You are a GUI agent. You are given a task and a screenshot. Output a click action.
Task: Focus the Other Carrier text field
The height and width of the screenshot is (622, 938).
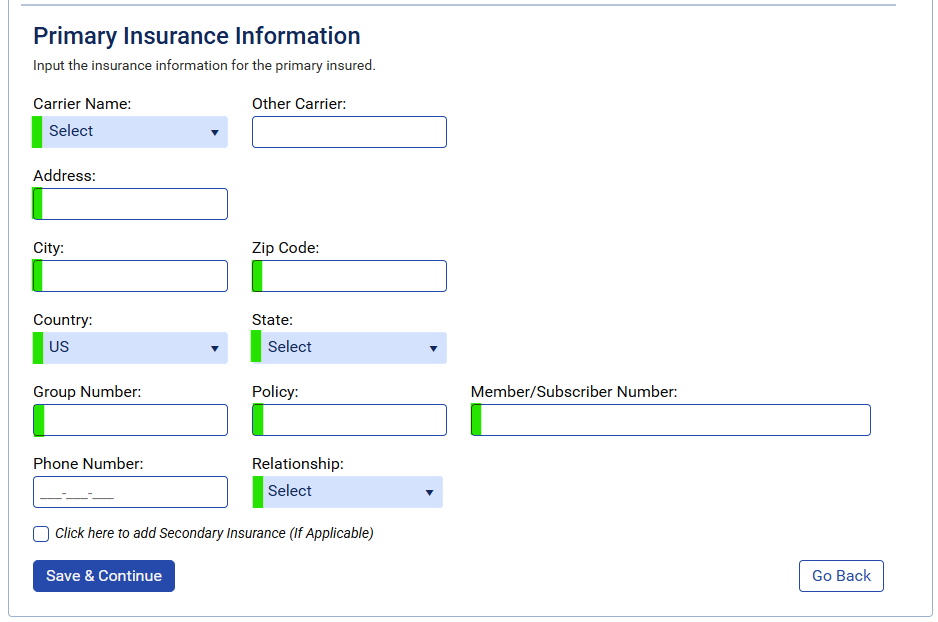coord(349,132)
